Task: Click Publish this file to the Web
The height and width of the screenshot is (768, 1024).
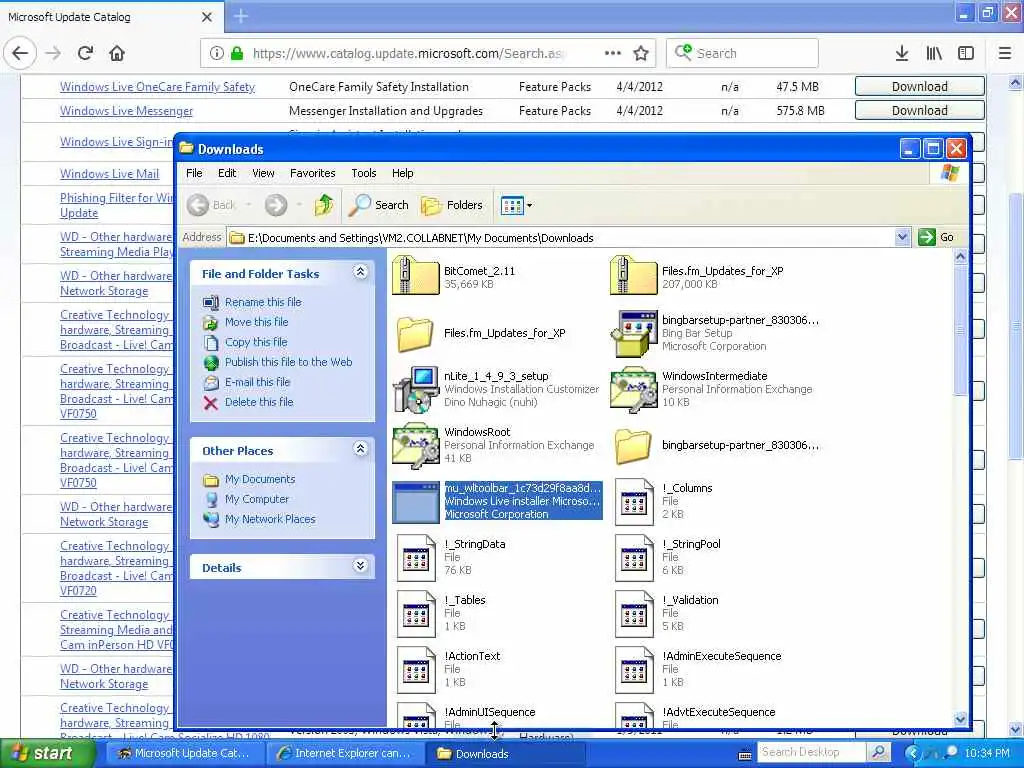Action: click(289, 362)
